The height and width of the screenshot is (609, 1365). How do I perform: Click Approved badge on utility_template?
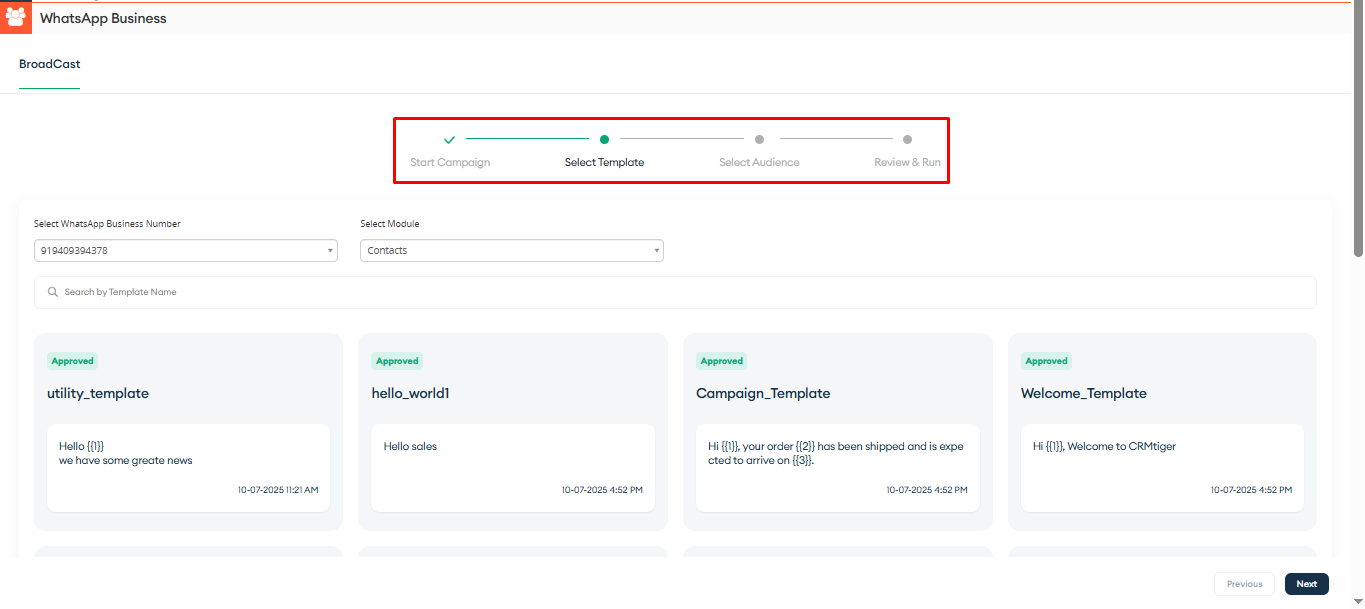tap(72, 361)
